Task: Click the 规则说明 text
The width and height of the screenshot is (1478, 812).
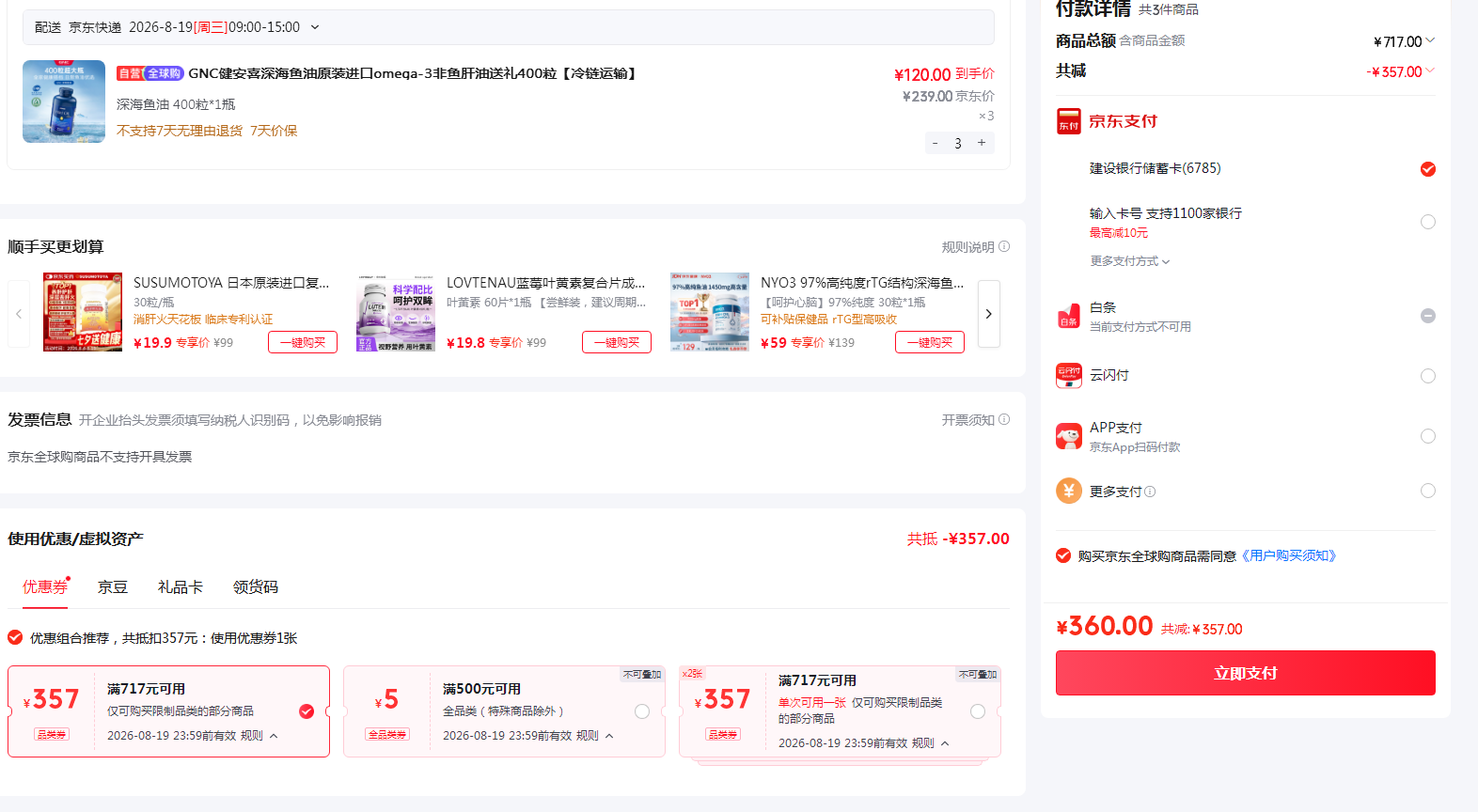Action: click(968, 247)
